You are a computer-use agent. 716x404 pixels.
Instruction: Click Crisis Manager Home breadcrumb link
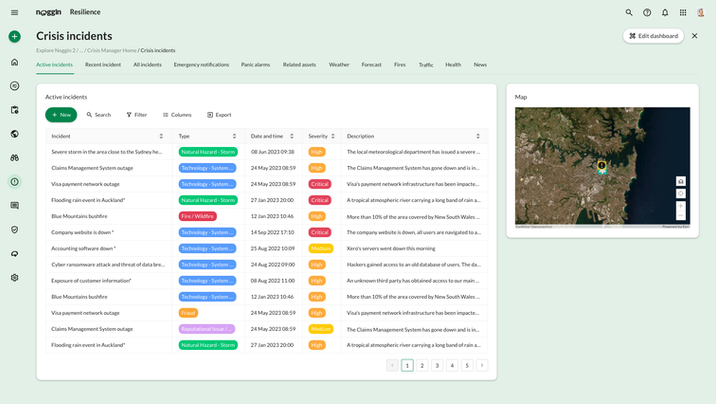coord(112,50)
